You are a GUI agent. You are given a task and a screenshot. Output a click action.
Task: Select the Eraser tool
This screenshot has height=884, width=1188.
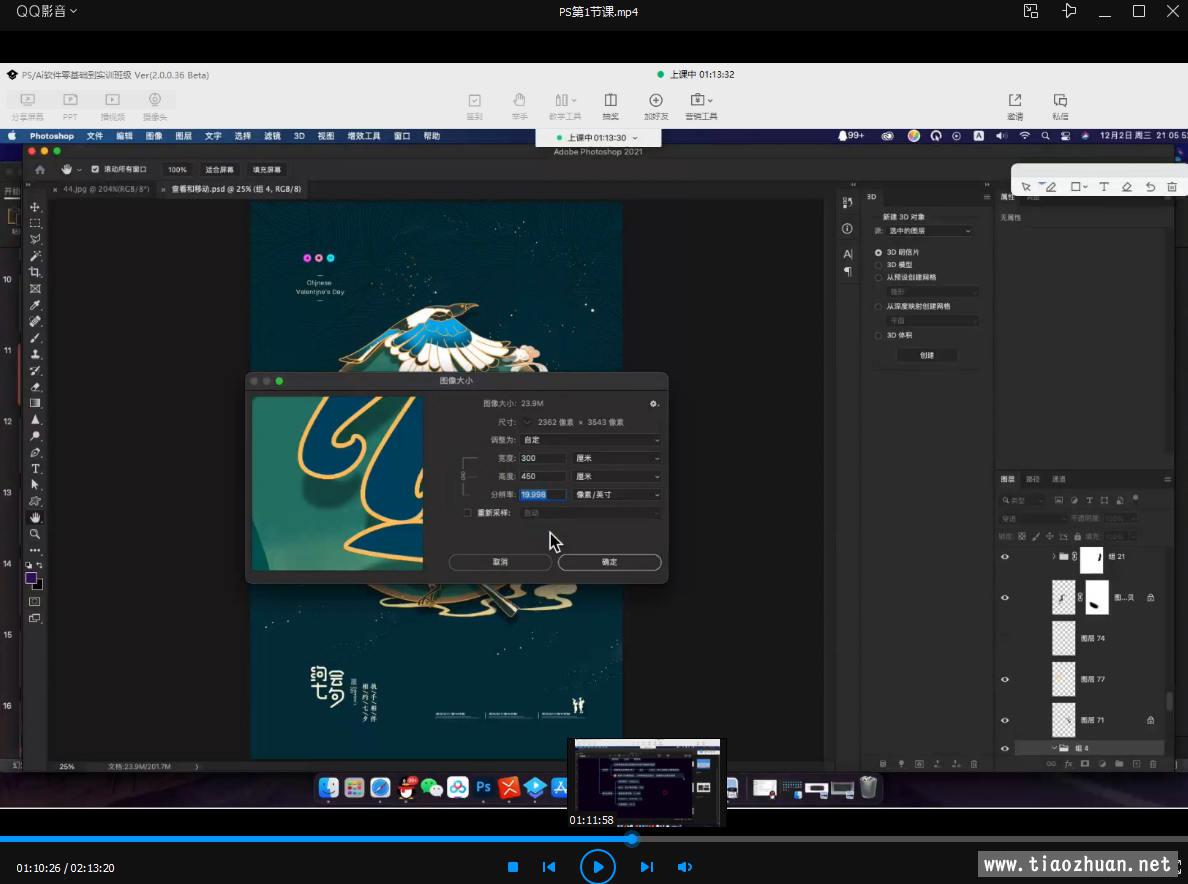click(x=35, y=387)
